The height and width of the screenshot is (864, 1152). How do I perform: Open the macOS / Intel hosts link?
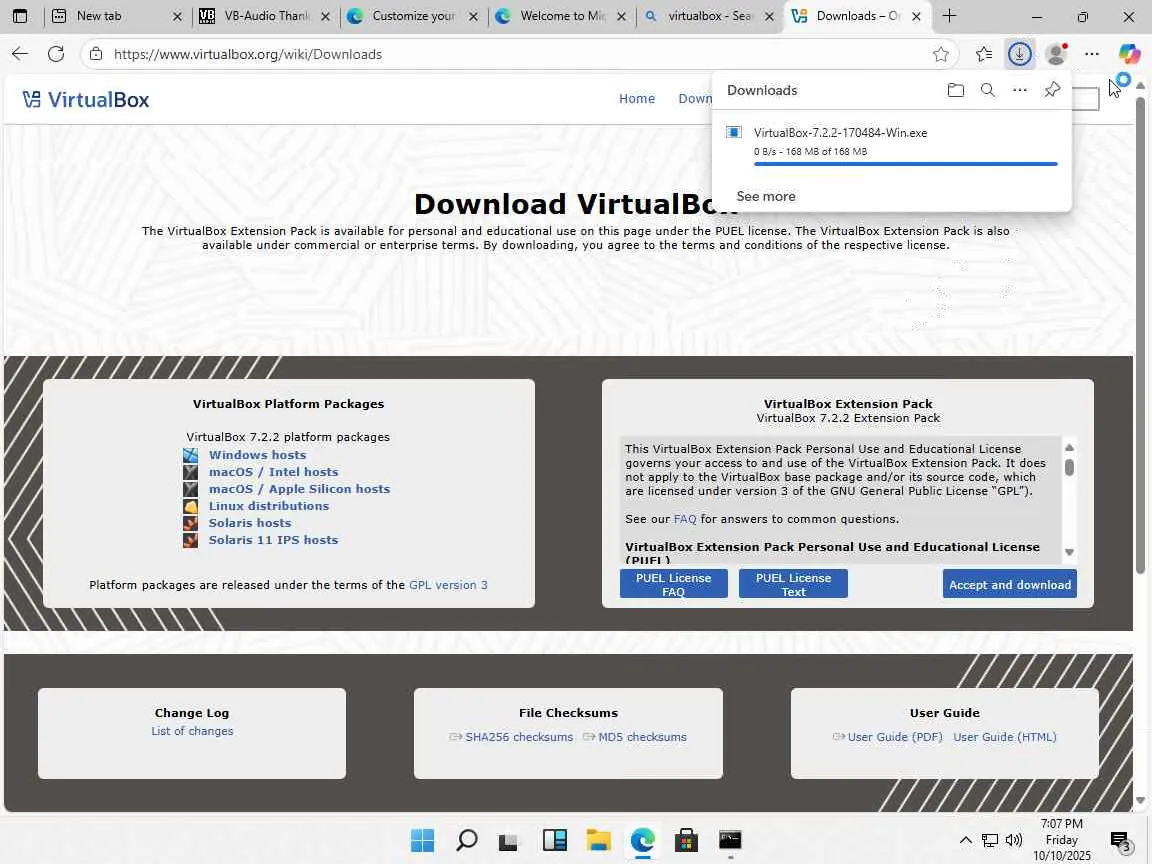tap(273, 472)
